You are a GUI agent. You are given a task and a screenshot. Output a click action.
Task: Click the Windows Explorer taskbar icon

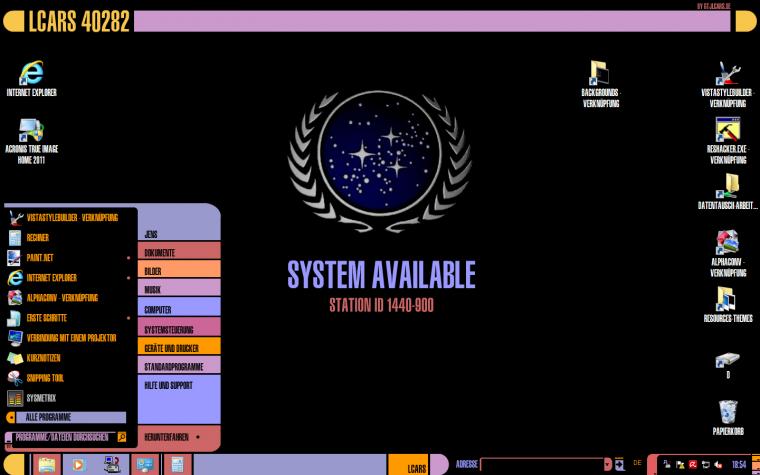[47, 465]
